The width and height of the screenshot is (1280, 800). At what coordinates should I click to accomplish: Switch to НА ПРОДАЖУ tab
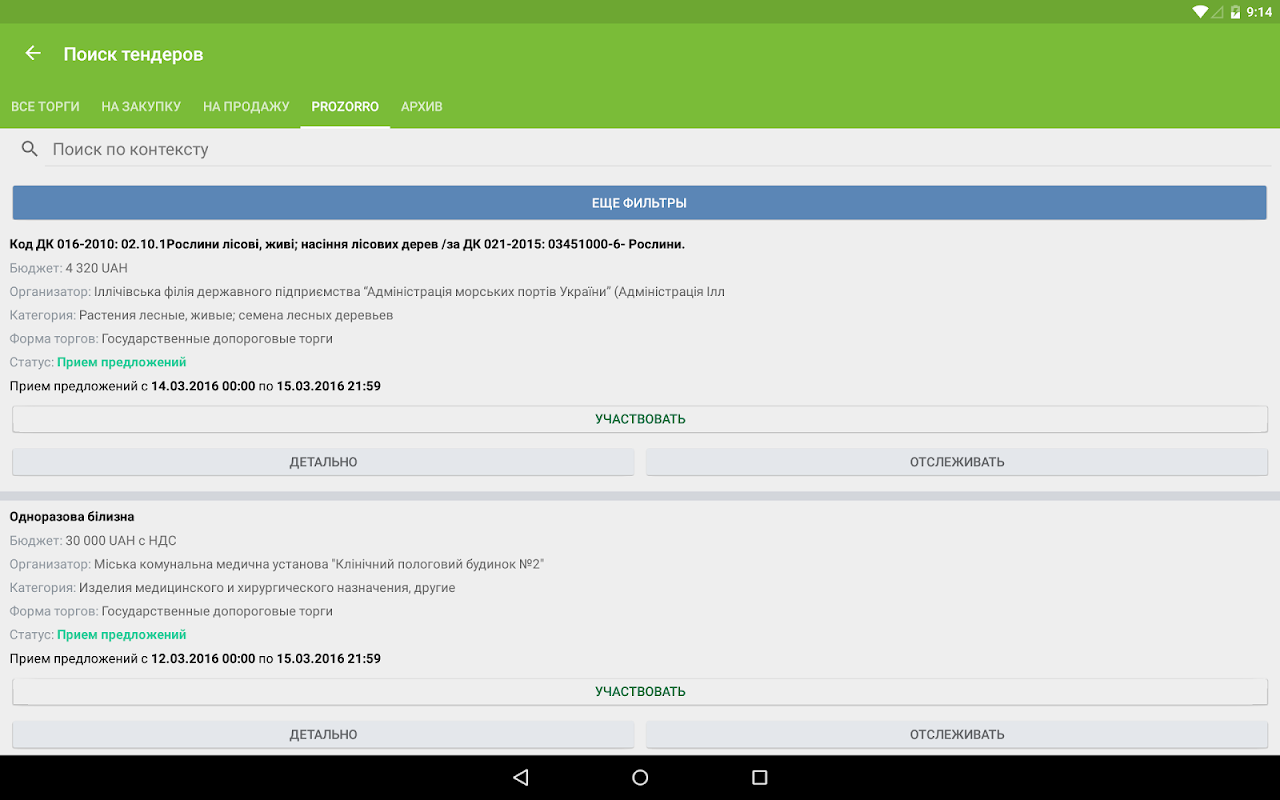coord(246,106)
